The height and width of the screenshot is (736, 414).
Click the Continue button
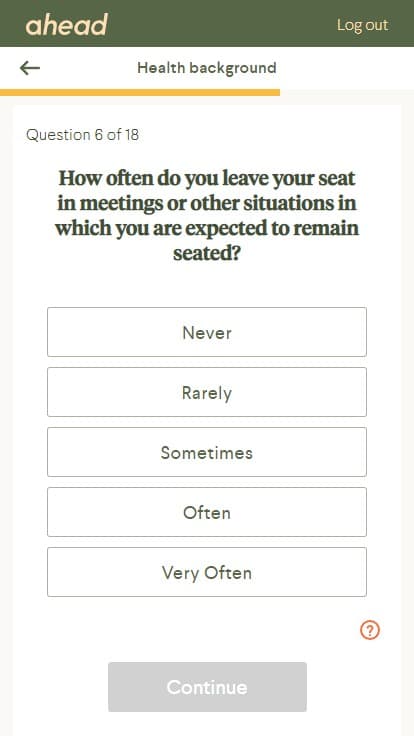[207, 687]
